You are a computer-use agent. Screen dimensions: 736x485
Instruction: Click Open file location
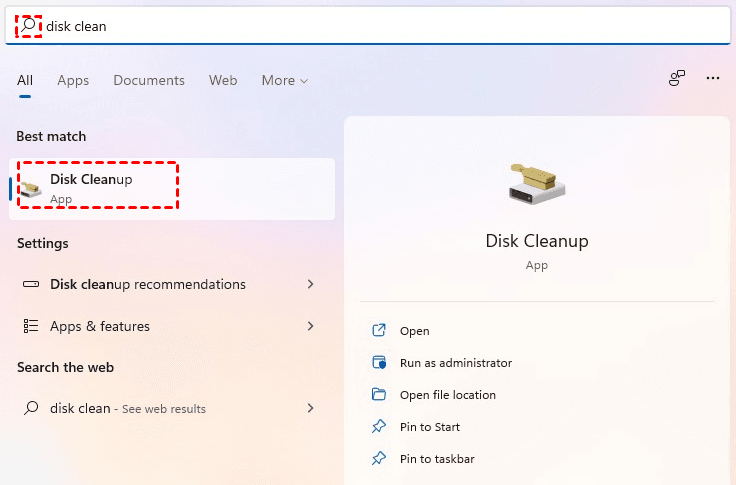(x=448, y=395)
